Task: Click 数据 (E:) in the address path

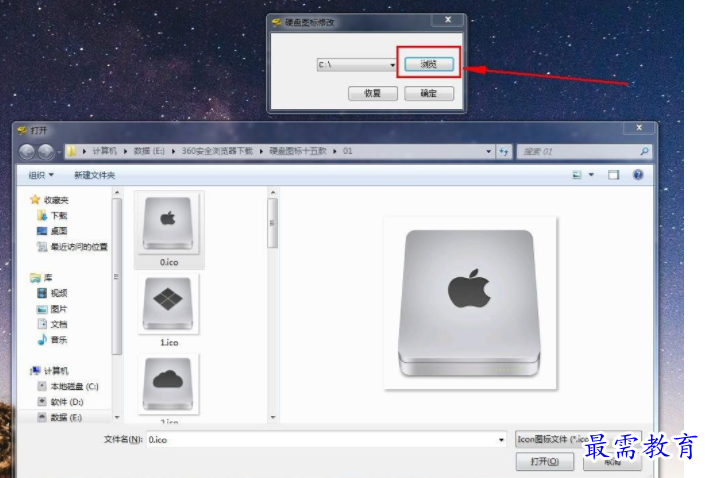Action: [x=149, y=151]
